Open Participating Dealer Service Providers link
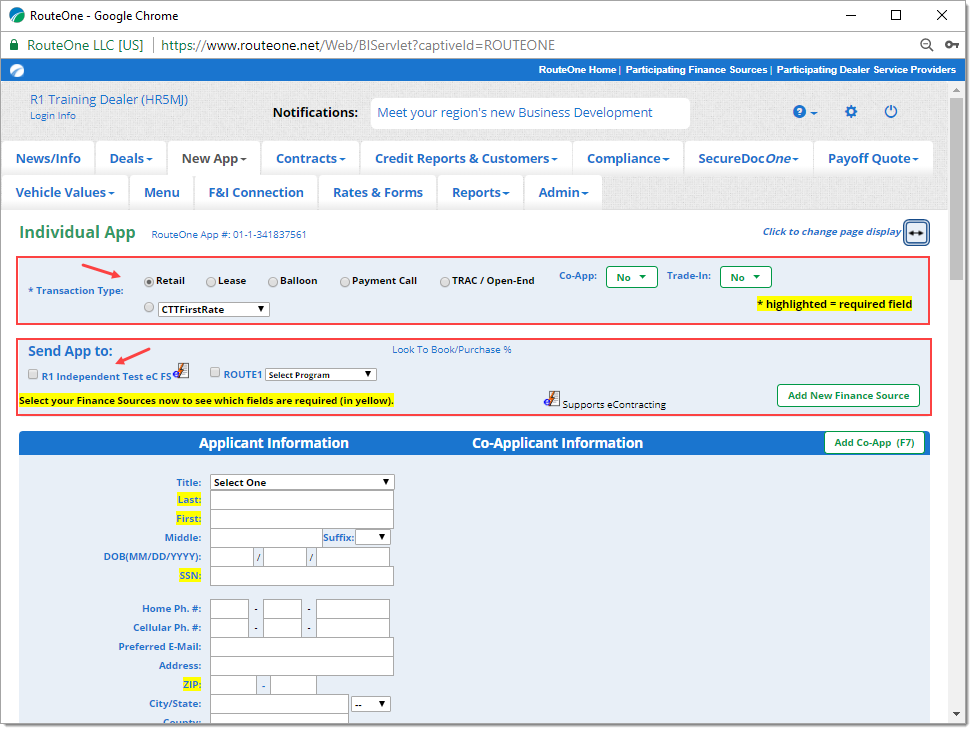Screen dimensions: 973x731 [x=866, y=70]
